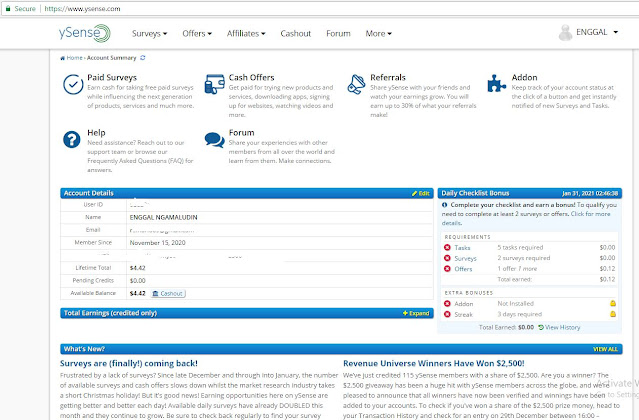Click the lock icon on Streak row
This screenshot has width=639, height=420.
[x=613, y=314]
